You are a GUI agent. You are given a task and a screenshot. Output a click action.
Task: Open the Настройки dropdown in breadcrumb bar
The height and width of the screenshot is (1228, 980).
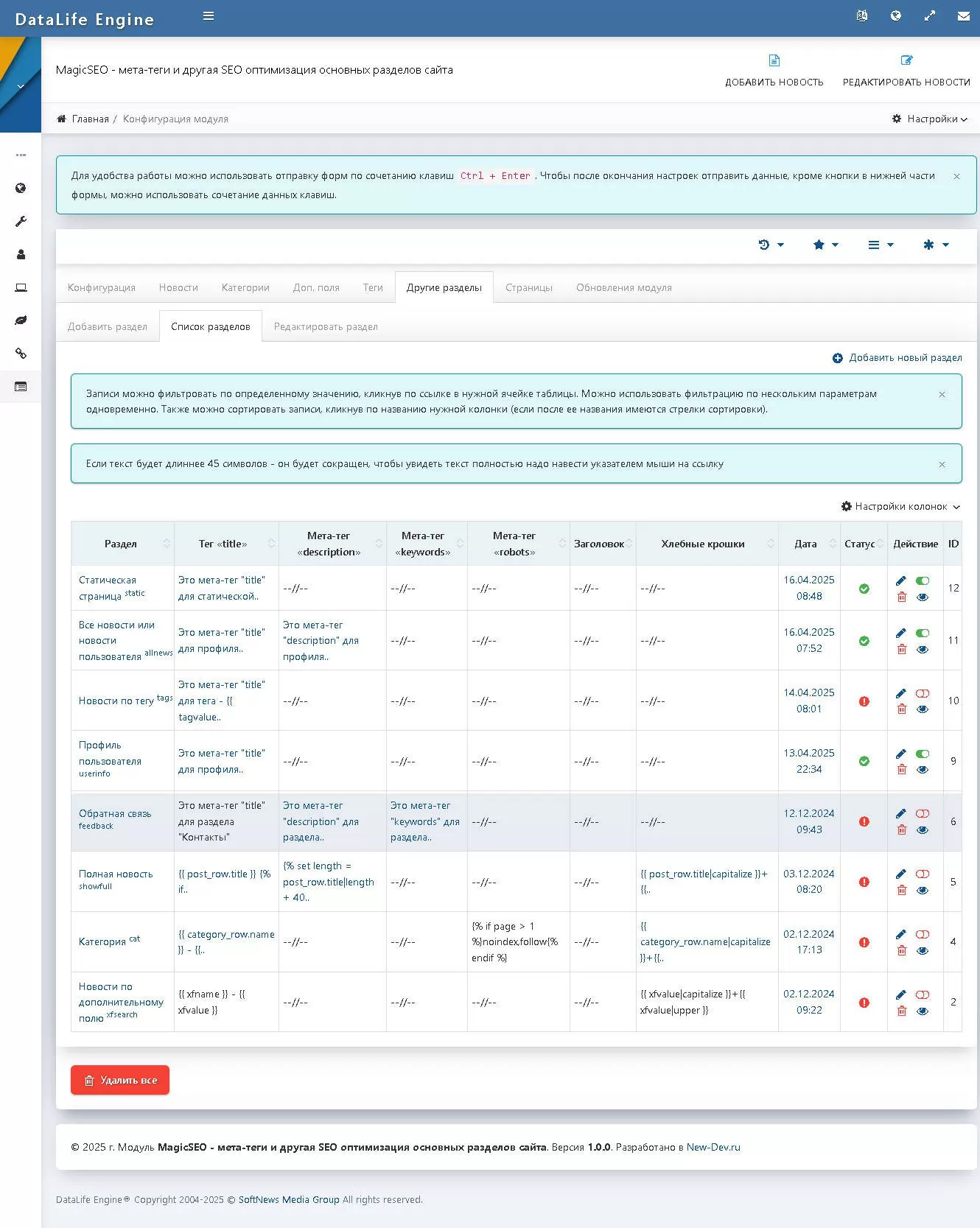tap(930, 119)
